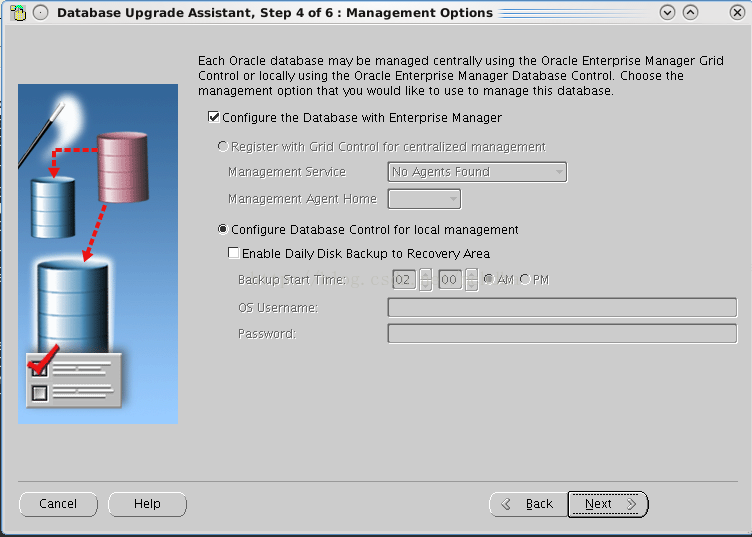Select Configure Database Control for local management
Image resolution: width=752 pixels, height=537 pixels.
[x=223, y=230]
